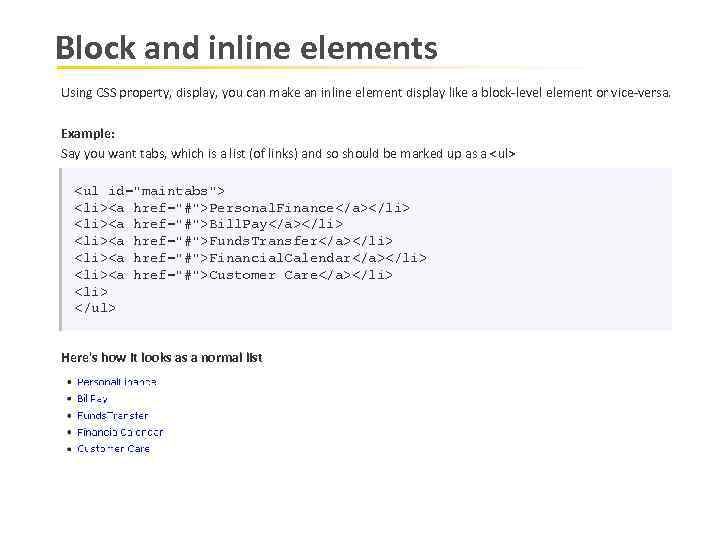720x540 pixels.
Task: Click the ul id="maintabs" code line
Action: [150, 190]
